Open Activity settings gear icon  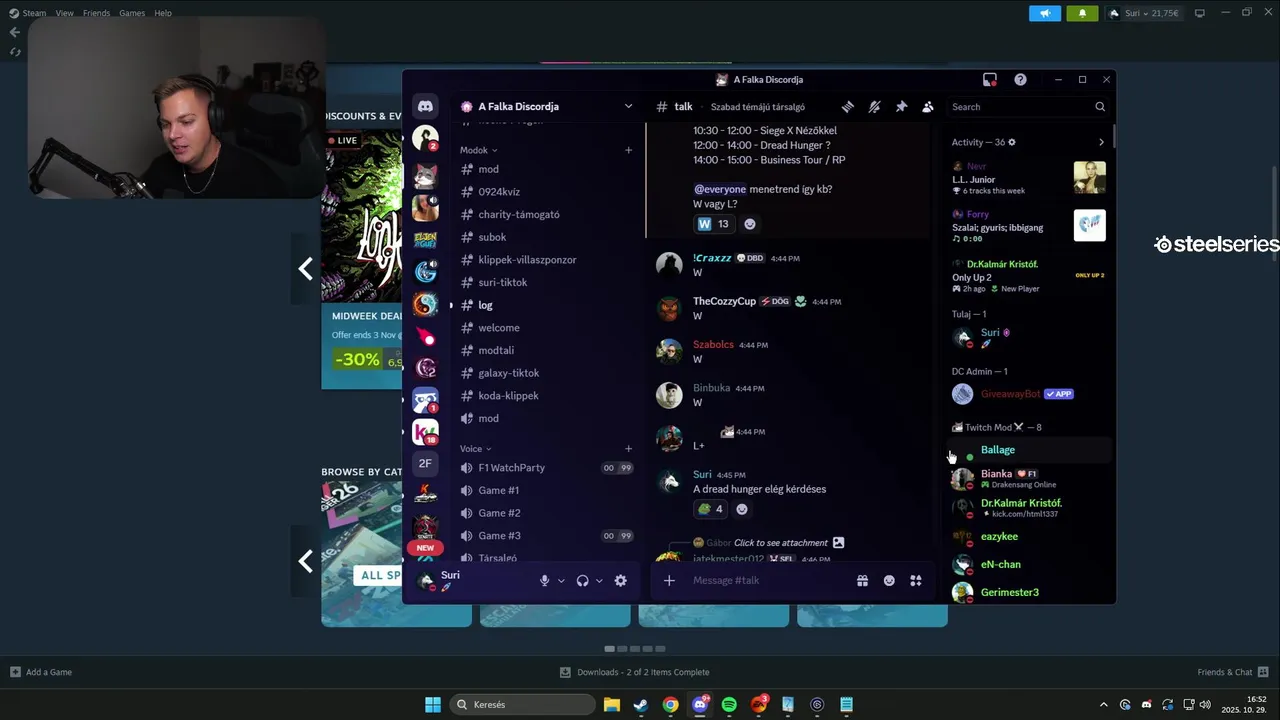pos(1012,143)
